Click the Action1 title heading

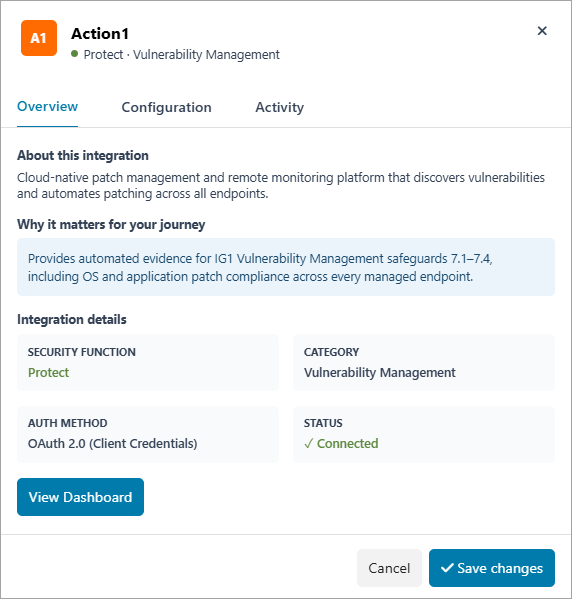[x=100, y=34]
